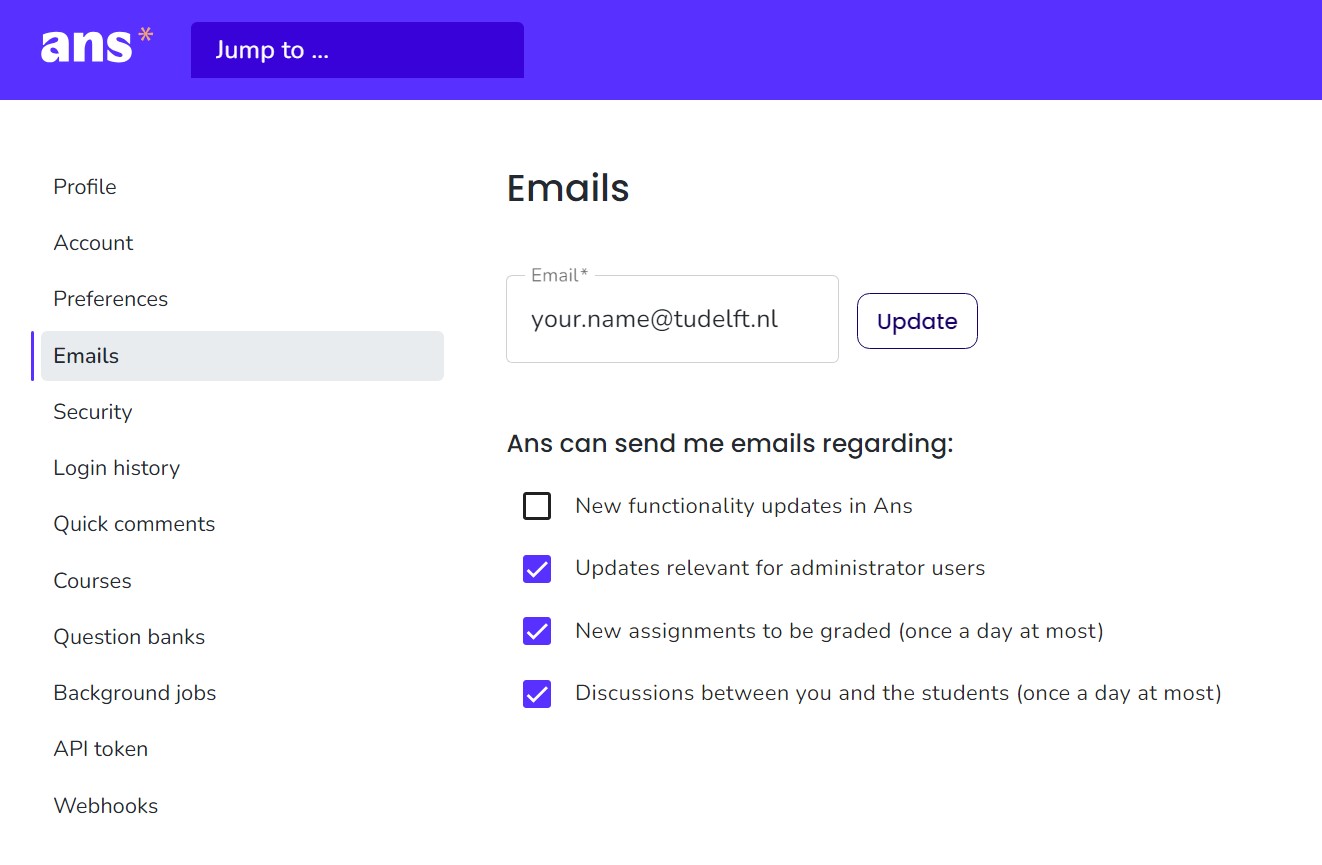Open Quick comments settings

click(134, 523)
